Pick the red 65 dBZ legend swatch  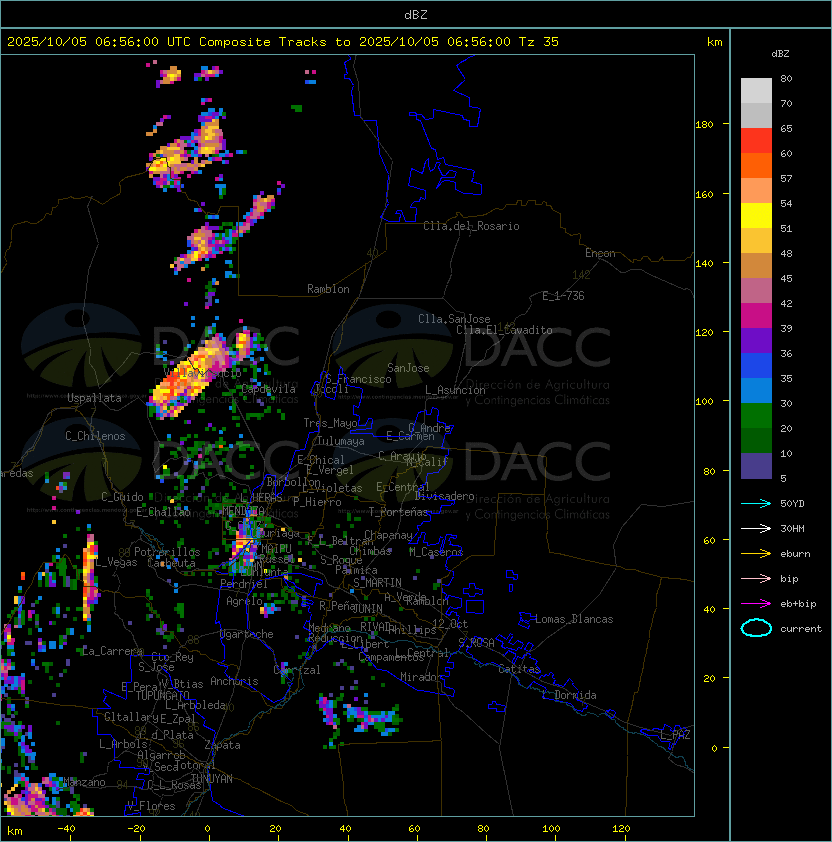click(x=756, y=141)
